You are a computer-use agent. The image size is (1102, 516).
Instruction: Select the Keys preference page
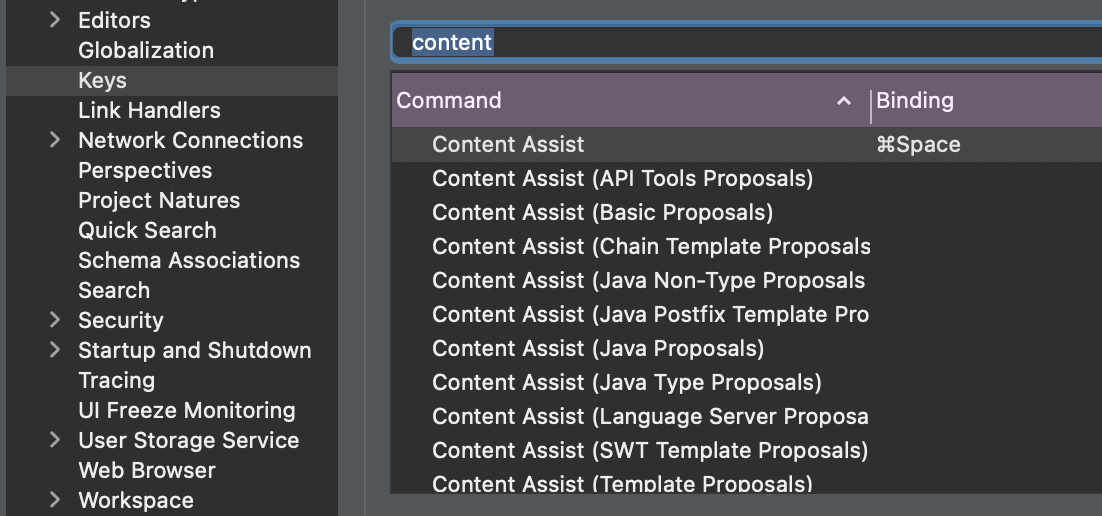(x=102, y=80)
